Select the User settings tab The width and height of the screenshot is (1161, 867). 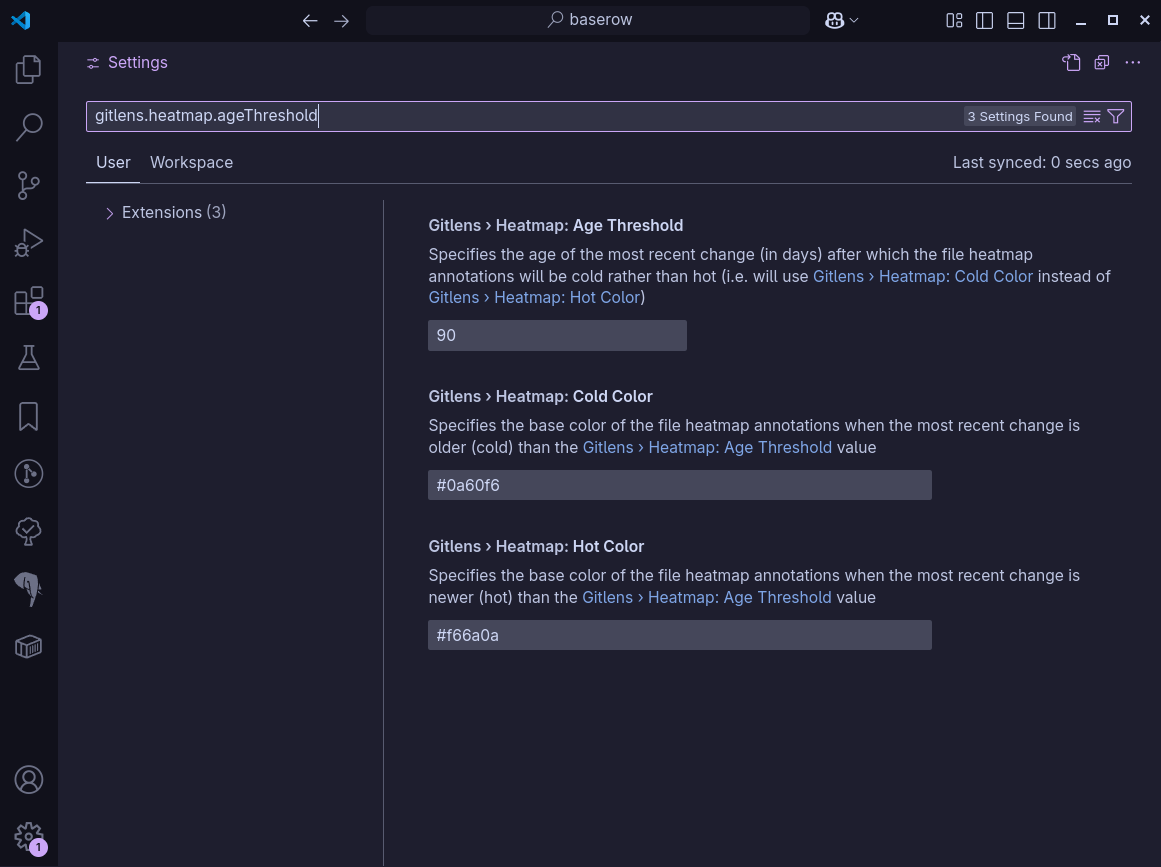pyautogui.click(x=113, y=162)
